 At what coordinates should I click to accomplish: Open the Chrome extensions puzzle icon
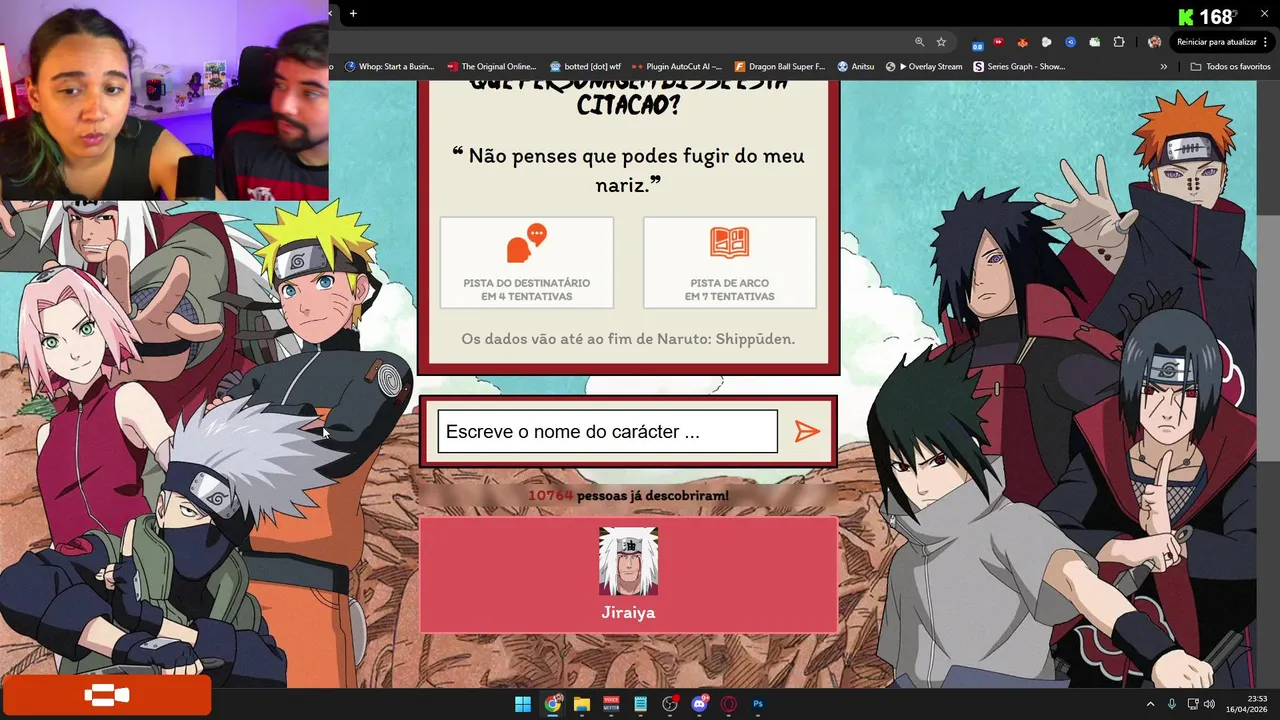click(x=1119, y=42)
